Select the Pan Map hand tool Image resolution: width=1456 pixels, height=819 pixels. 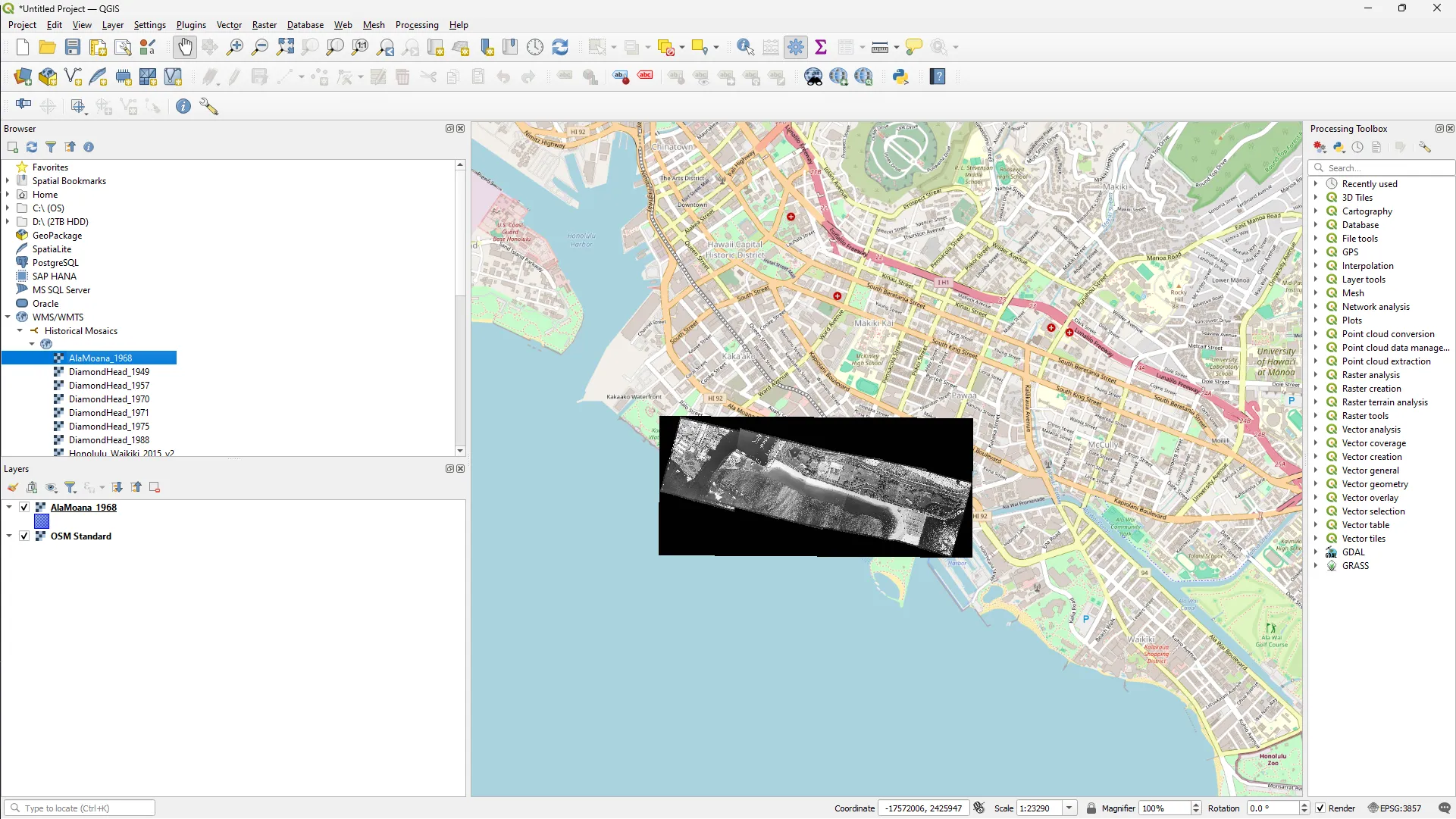click(x=184, y=47)
